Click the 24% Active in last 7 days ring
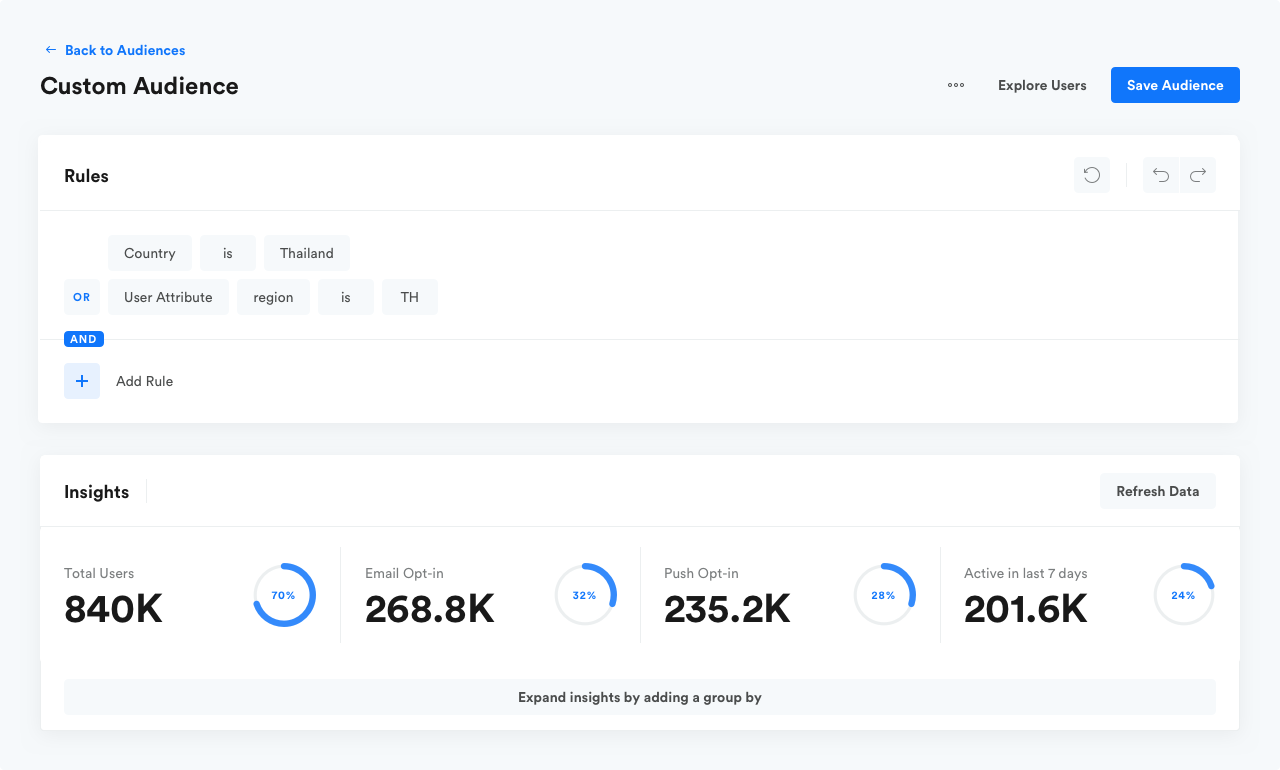Viewport: 1280px width, 770px height. [1184, 595]
